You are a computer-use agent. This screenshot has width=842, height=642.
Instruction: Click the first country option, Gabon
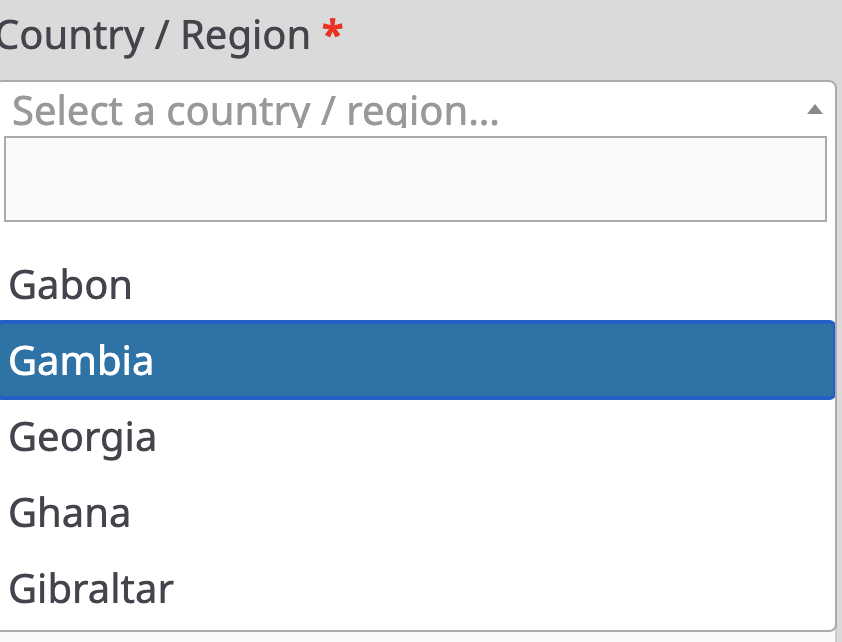[x=71, y=286]
